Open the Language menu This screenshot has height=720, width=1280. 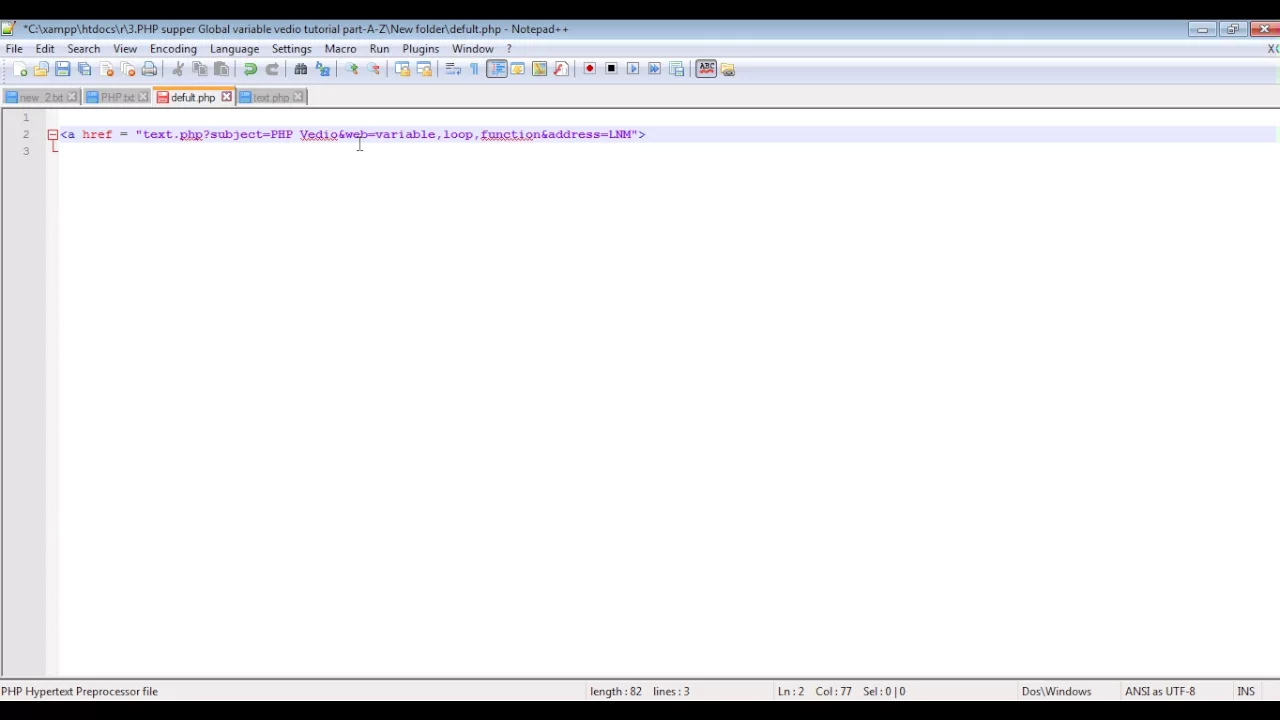pos(234,49)
